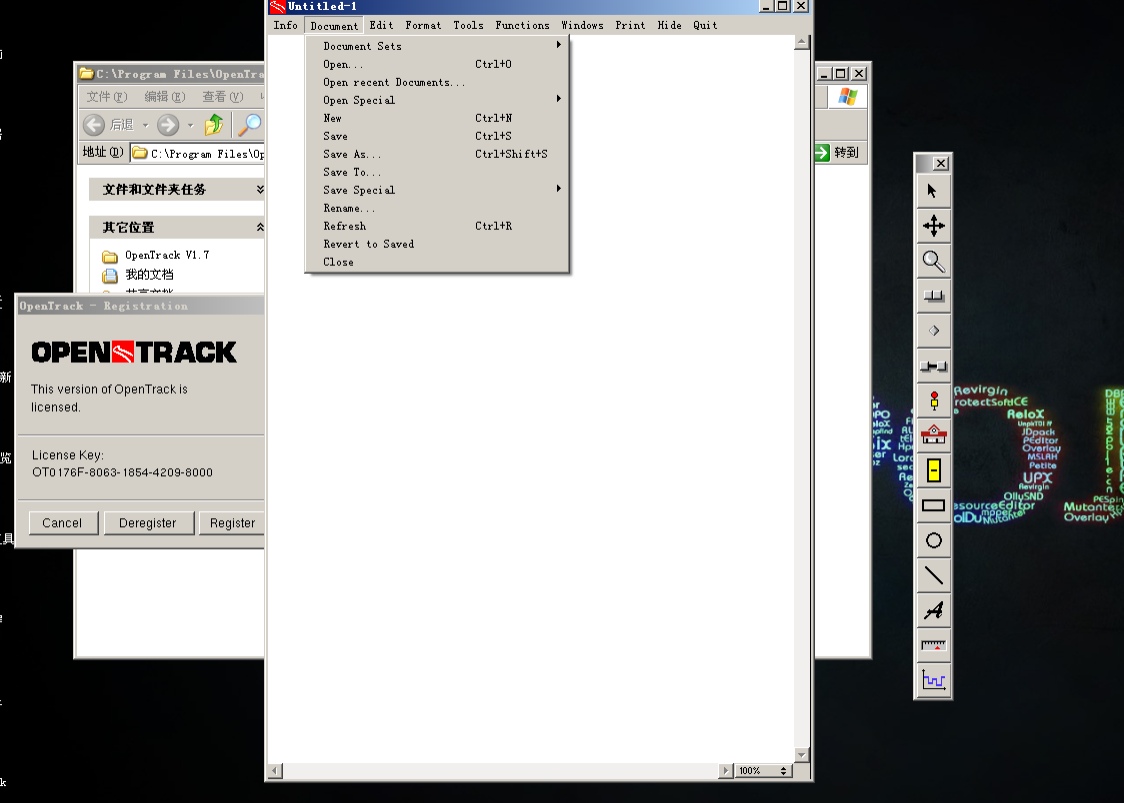Choose Revert to Saved entry
Viewport: 1124px width, 803px height.
click(x=437, y=244)
